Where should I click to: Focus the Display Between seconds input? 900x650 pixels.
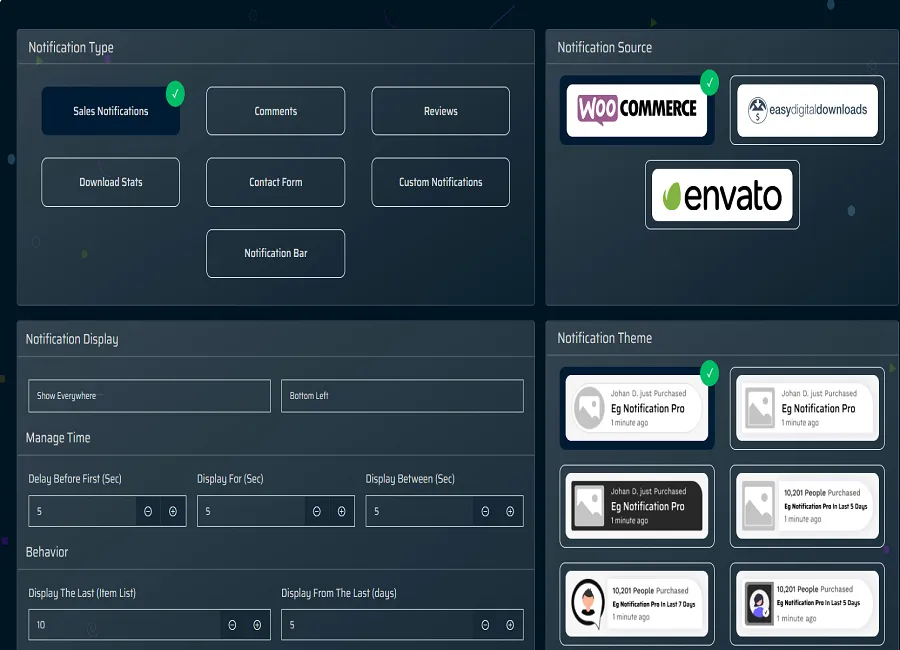coord(420,511)
